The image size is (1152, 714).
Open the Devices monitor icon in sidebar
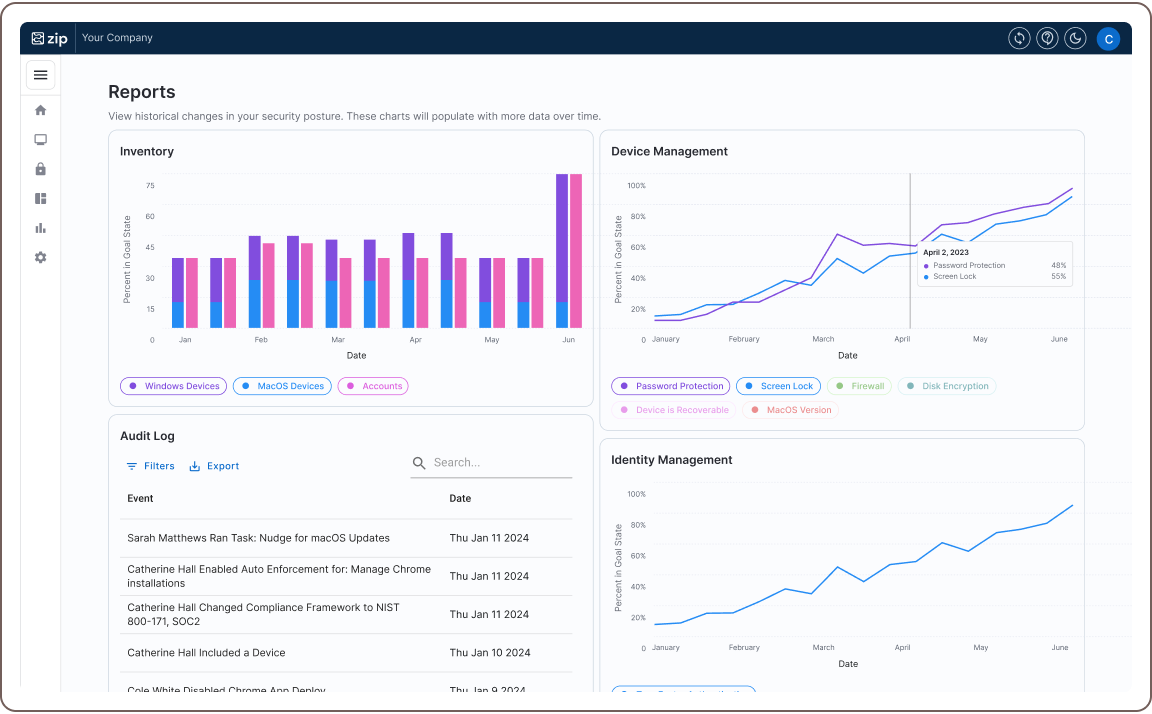point(40,139)
